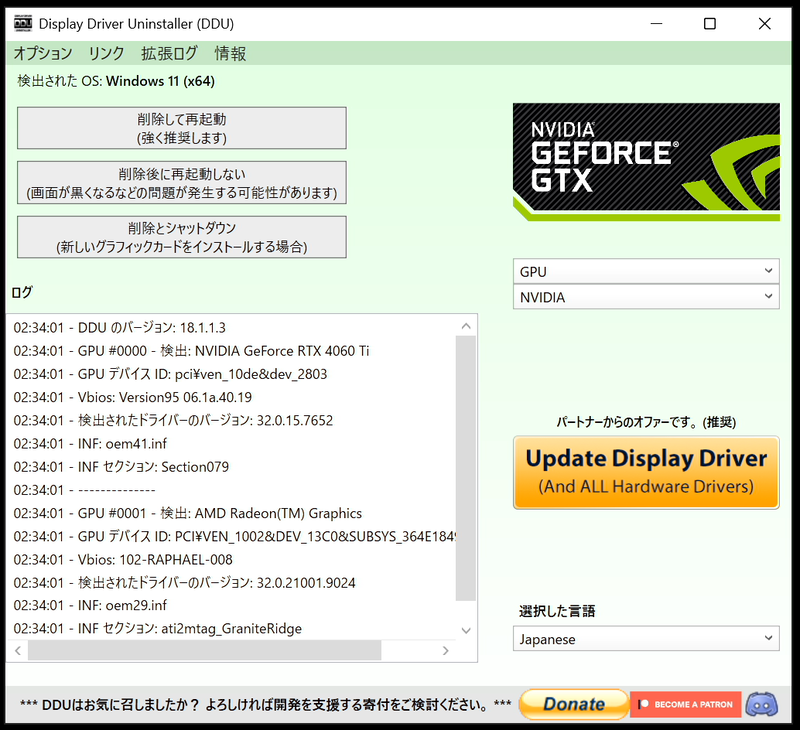Click the PayPal Donate icon at the bottom
Image resolution: width=800 pixels, height=730 pixels.
coord(573,704)
